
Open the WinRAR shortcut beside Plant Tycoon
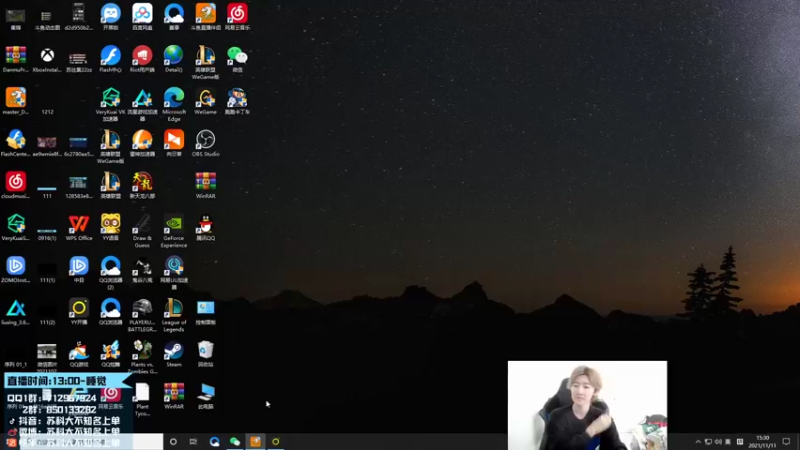pos(174,396)
